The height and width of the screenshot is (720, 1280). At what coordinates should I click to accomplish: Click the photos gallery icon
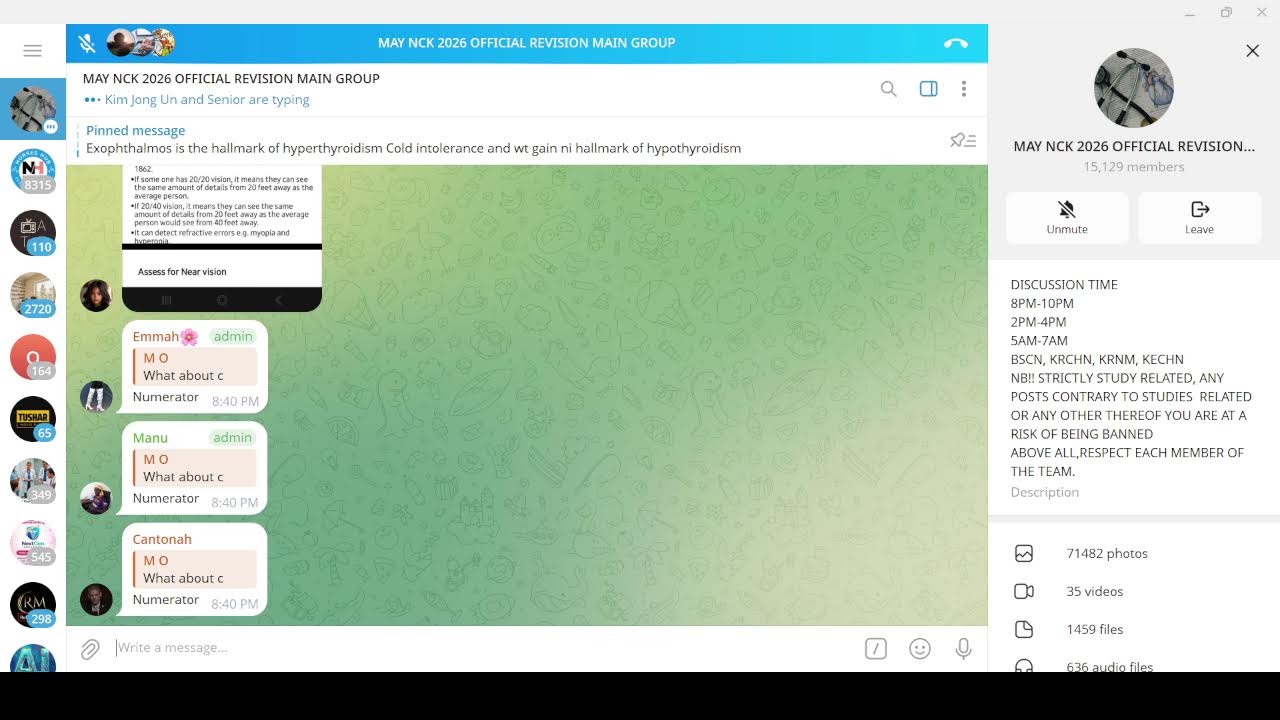coord(1024,553)
